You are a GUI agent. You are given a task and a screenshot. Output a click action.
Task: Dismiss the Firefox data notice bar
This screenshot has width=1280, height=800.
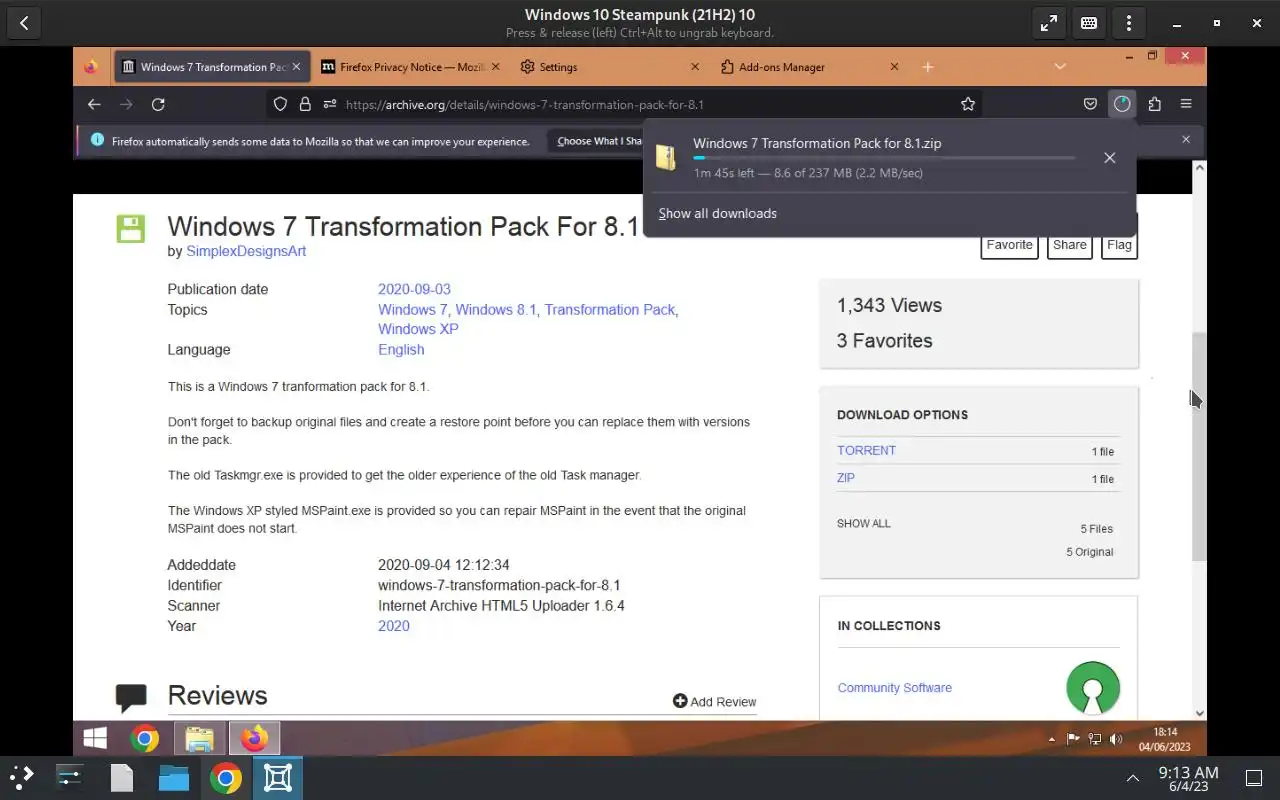[1186, 140]
